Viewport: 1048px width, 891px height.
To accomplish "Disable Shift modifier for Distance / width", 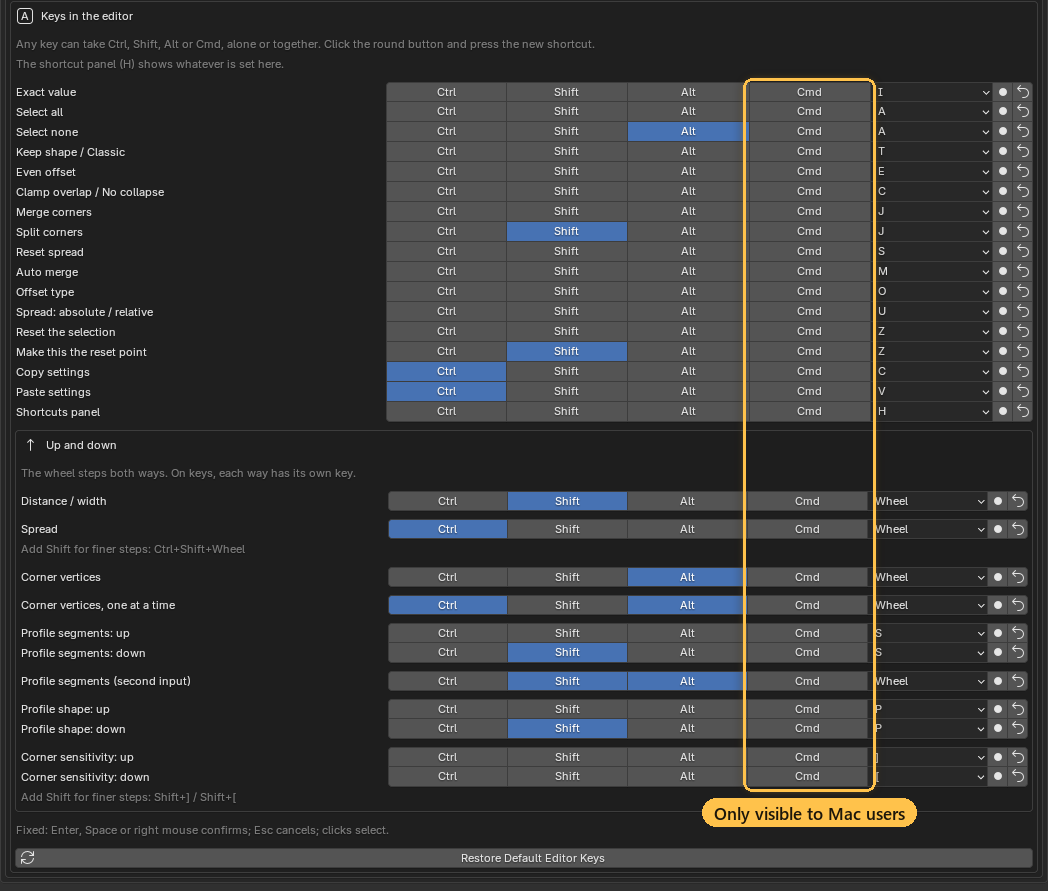I will click(567, 501).
